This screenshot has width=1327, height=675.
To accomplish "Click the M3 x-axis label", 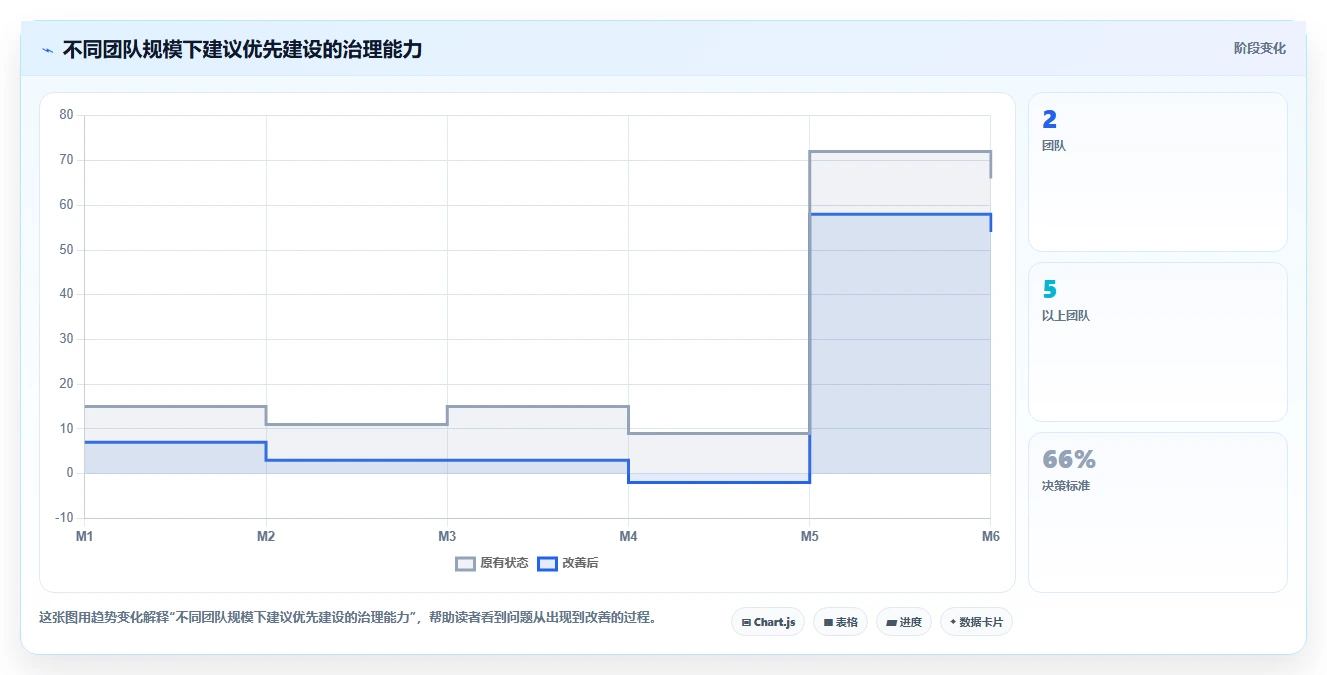I will point(447,537).
